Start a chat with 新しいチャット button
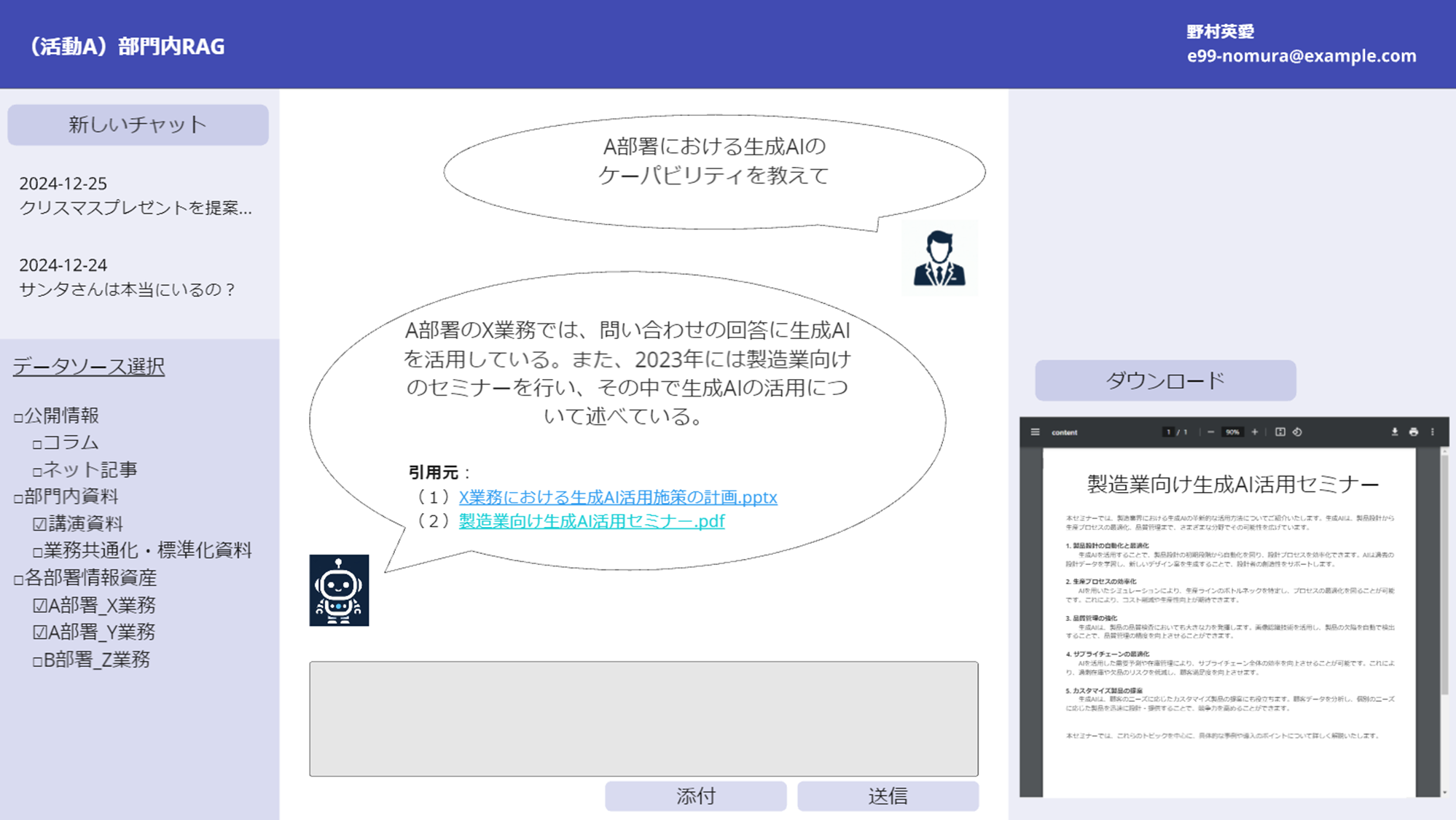This screenshot has width=1456, height=820. coord(138,125)
